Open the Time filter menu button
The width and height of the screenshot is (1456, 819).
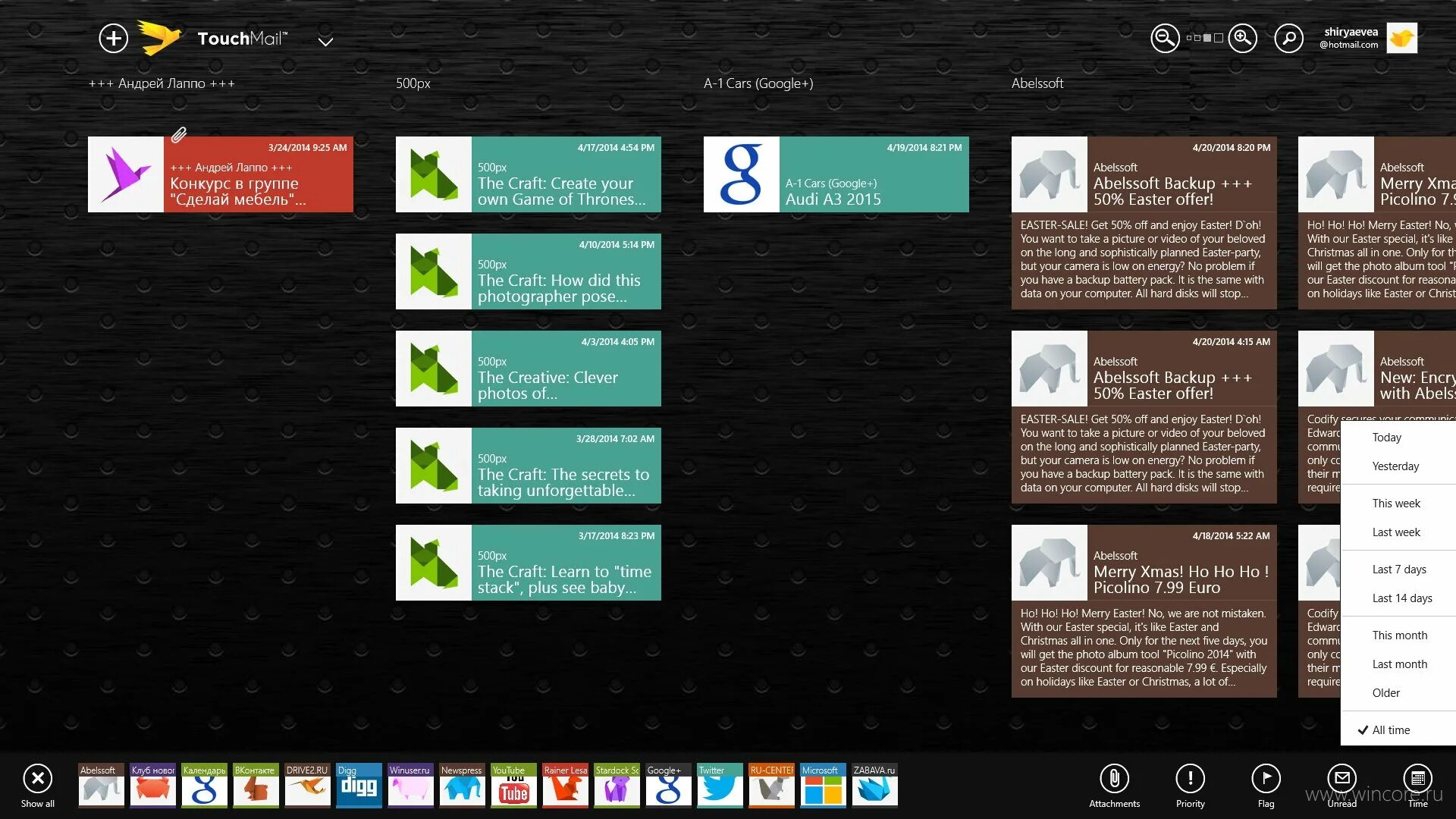pyautogui.click(x=1417, y=779)
